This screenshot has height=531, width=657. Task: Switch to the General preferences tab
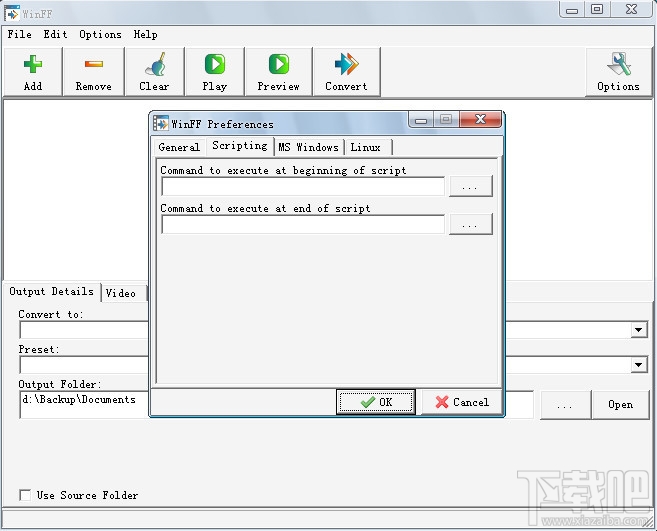[x=179, y=147]
